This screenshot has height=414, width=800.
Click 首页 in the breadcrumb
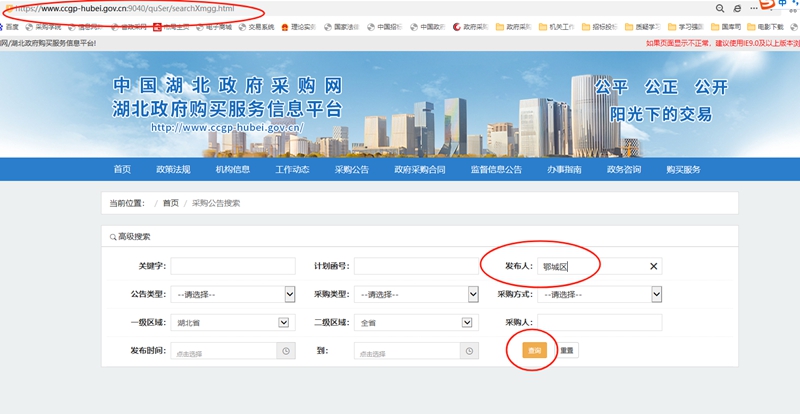[x=171, y=203]
